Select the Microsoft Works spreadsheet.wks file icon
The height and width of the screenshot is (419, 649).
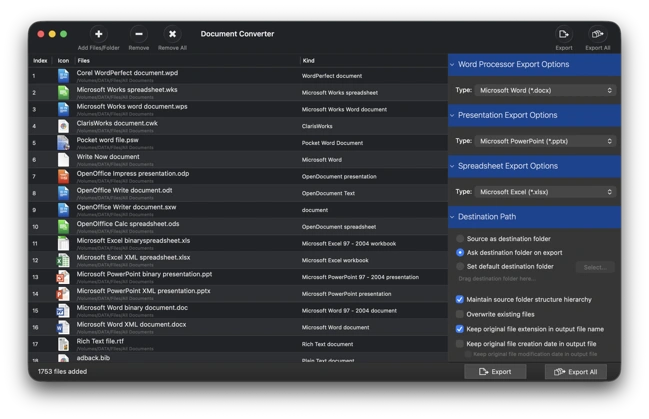63,92
